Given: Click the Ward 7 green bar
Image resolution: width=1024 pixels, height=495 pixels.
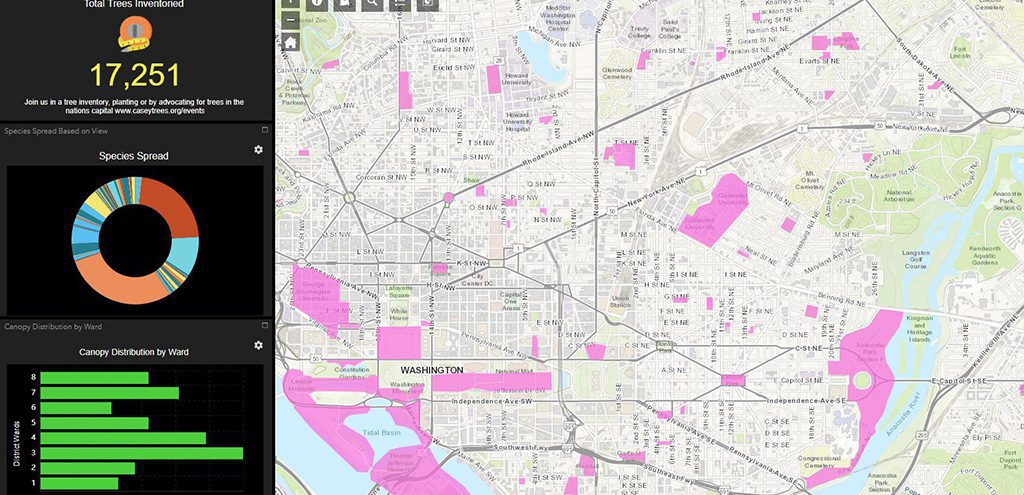Looking at the screenshot, I should tap(110, 393).
